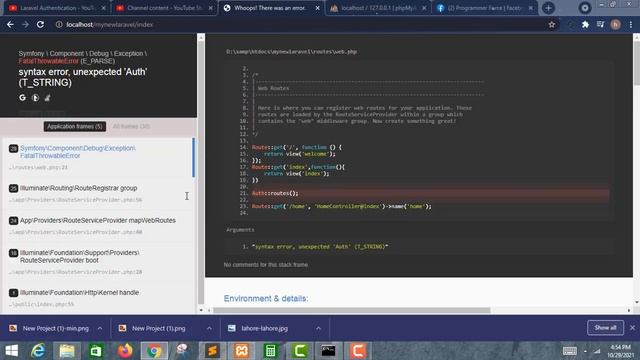Click the web.php file path header

click(291, 52)
